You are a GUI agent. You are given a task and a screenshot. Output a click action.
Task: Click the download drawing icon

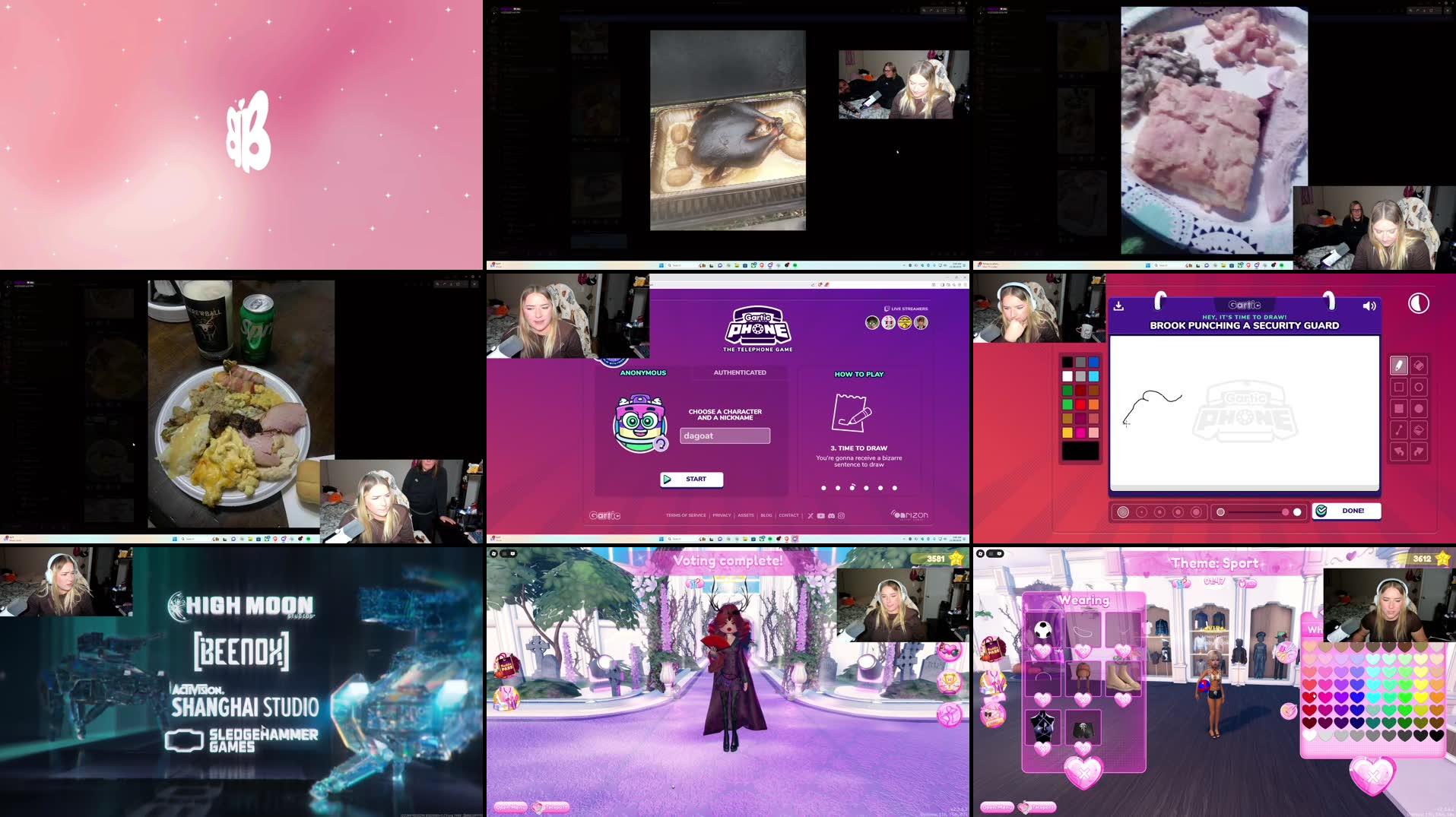[x=1118, y=306]
